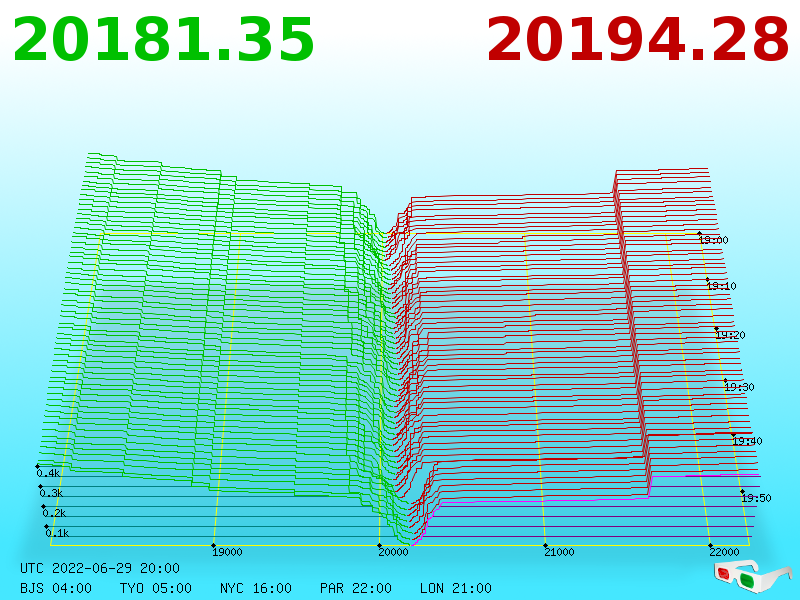Select the 20000 price axis label
This screenshot has height=600, width=800.
[393, 552]
